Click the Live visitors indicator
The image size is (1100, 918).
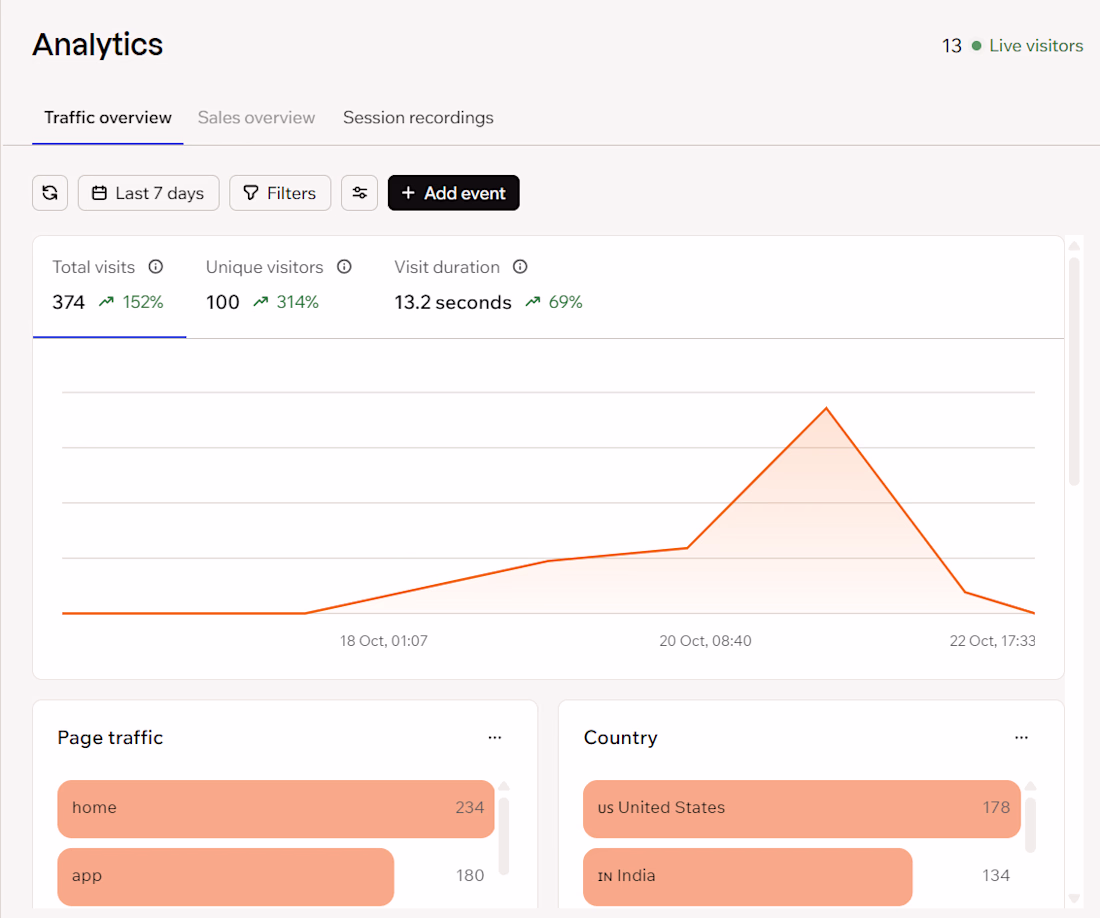click(1028, 46)
